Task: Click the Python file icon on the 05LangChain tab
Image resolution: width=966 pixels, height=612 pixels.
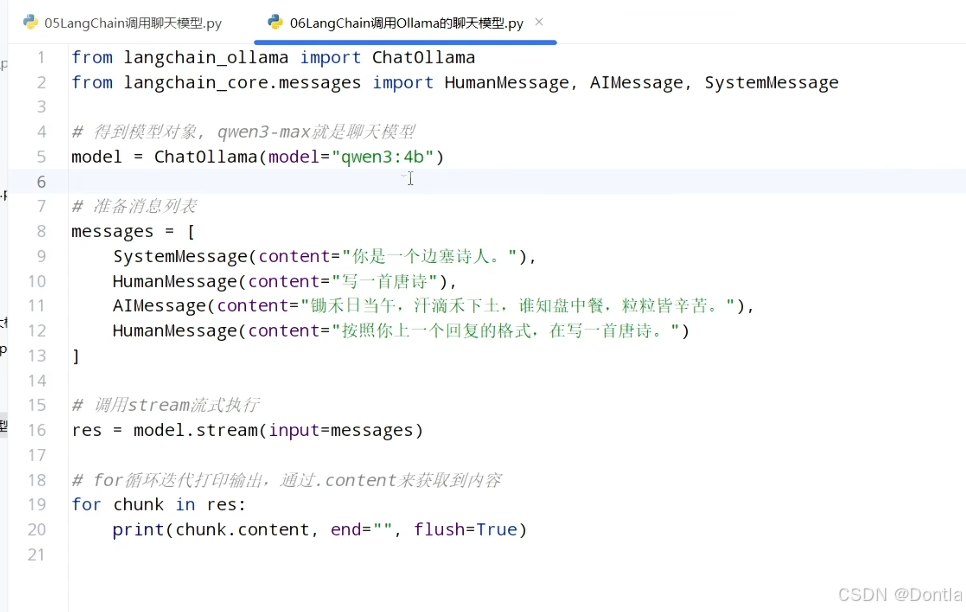Action: [x=30, y=23]
